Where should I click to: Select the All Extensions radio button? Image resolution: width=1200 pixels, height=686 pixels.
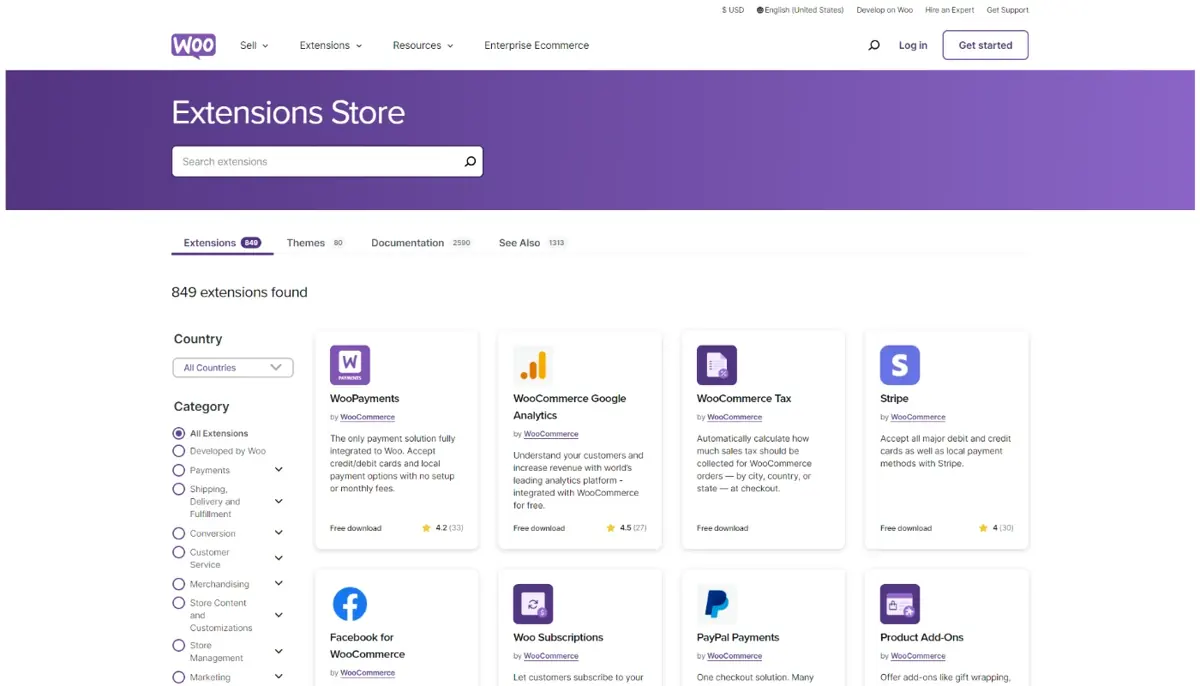tap(179, 433)
